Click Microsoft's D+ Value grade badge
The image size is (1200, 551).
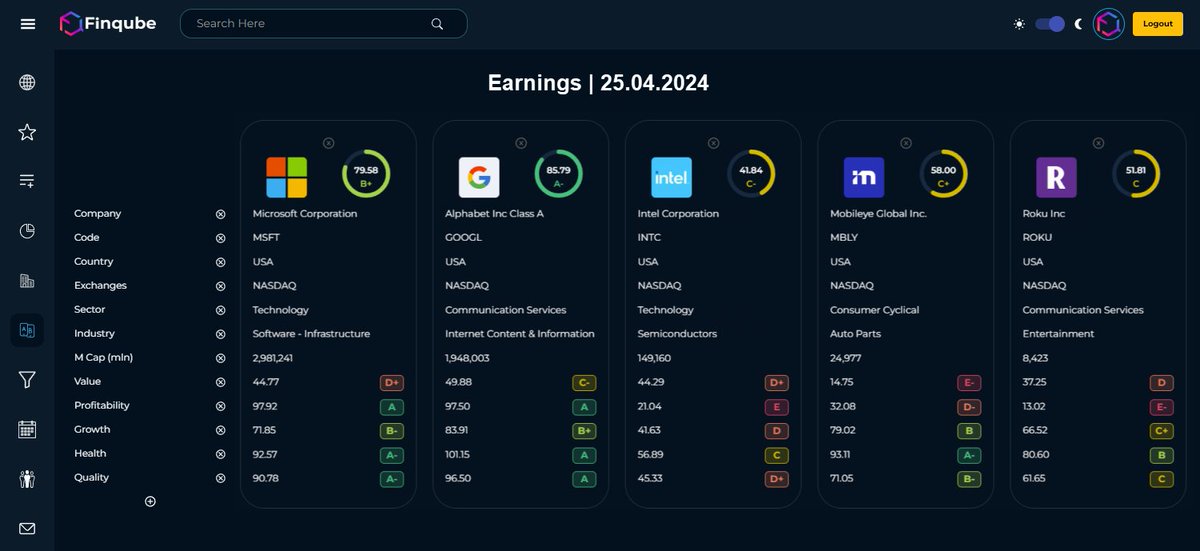pyautogui.click(x=391, y=382)
